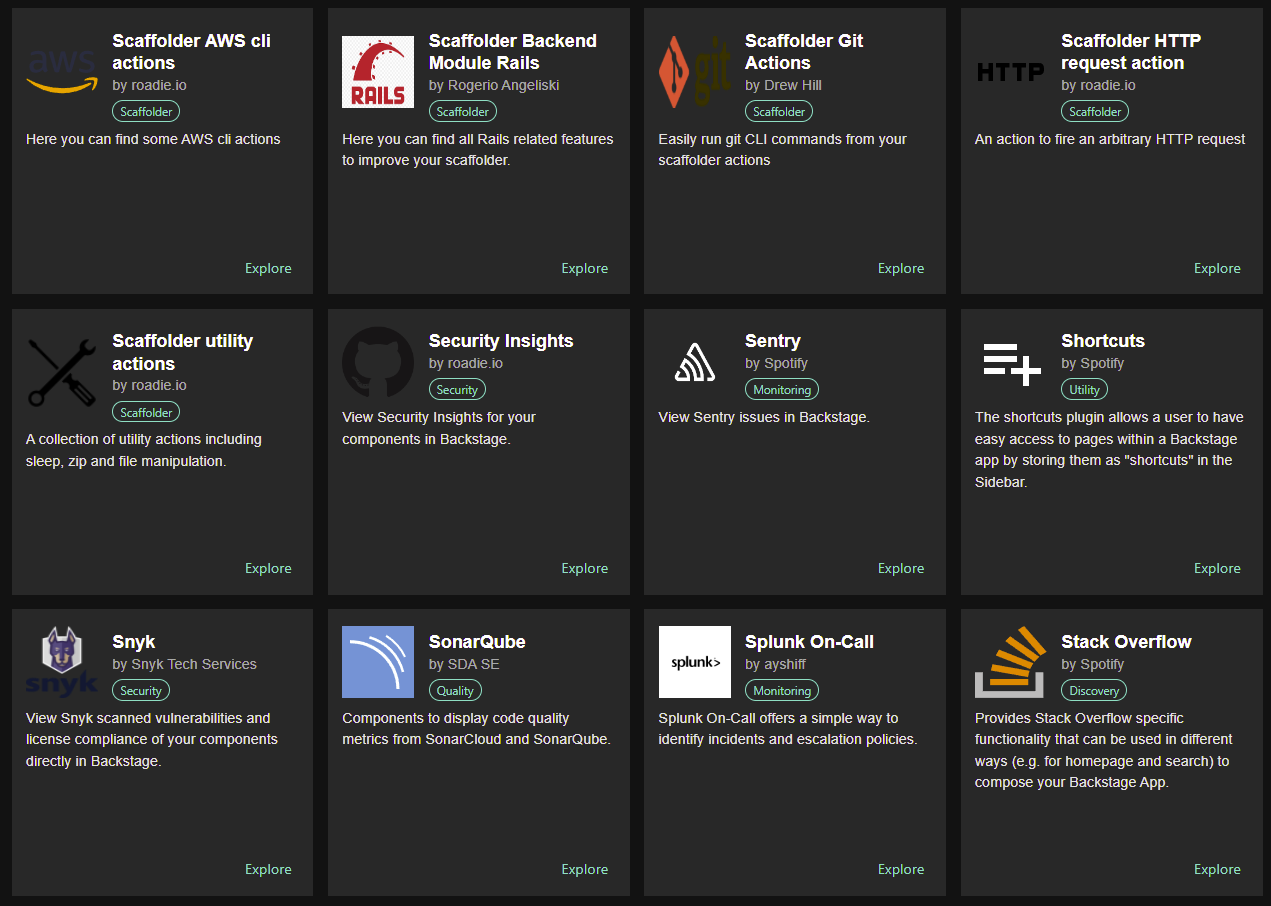Explore the Security Insights plugin

(x=584, y=568)
